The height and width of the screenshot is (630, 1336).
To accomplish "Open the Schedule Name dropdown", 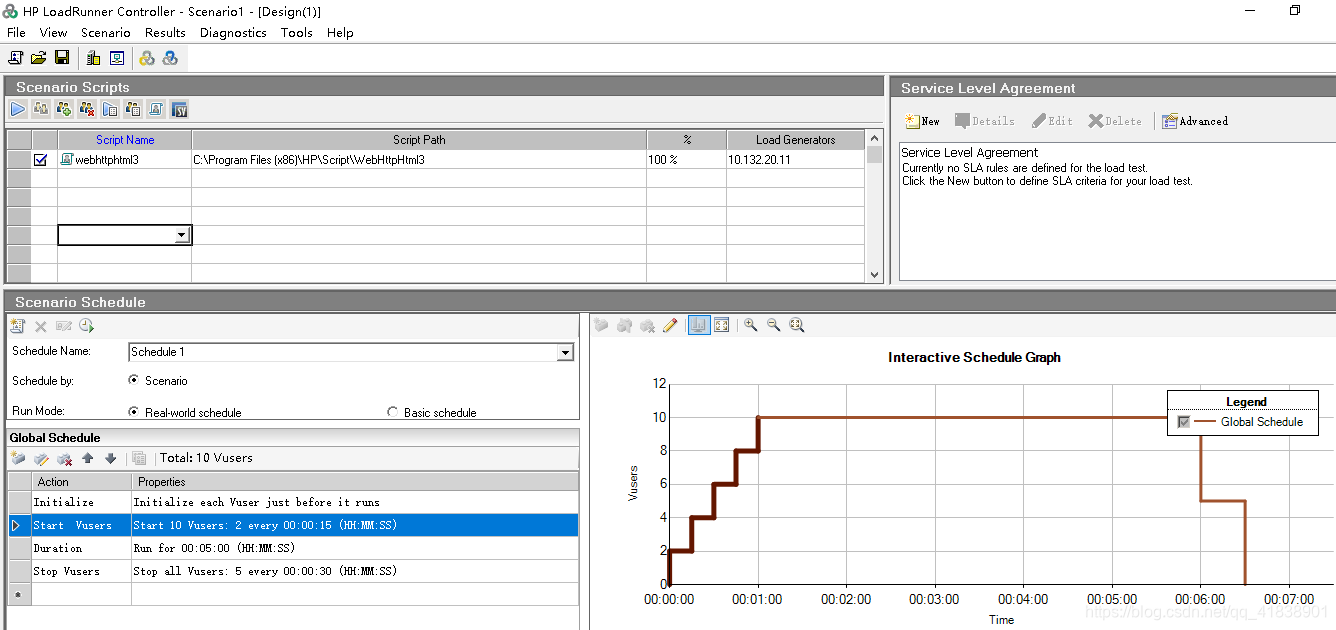I will tap(565, 352).
